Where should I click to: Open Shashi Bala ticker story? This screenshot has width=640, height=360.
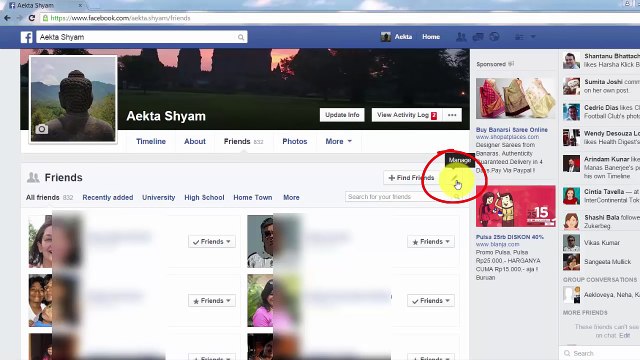point(601,222)
